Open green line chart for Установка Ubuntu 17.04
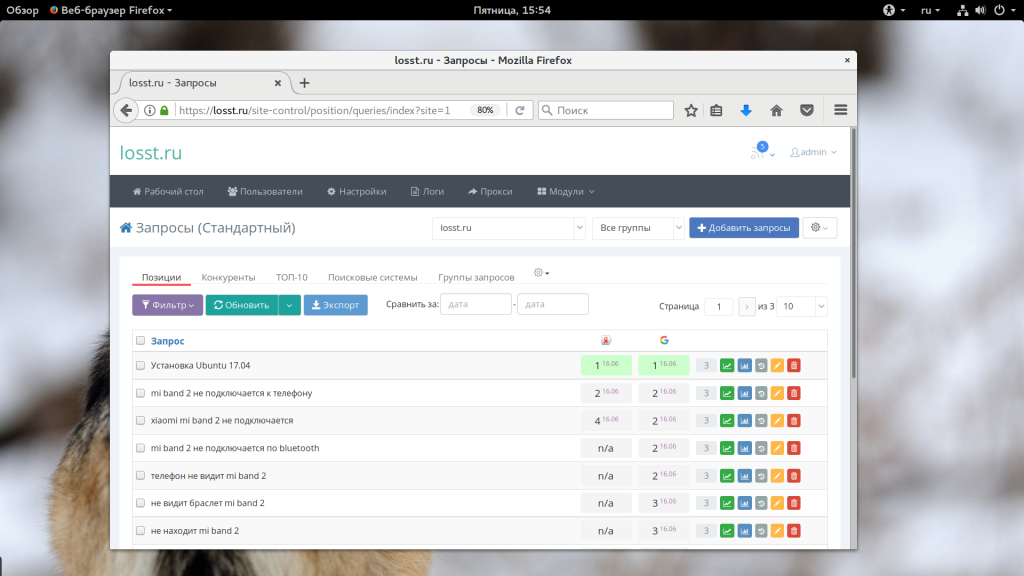Viewport: 1024px width, 576px height. tap(727, 366)
